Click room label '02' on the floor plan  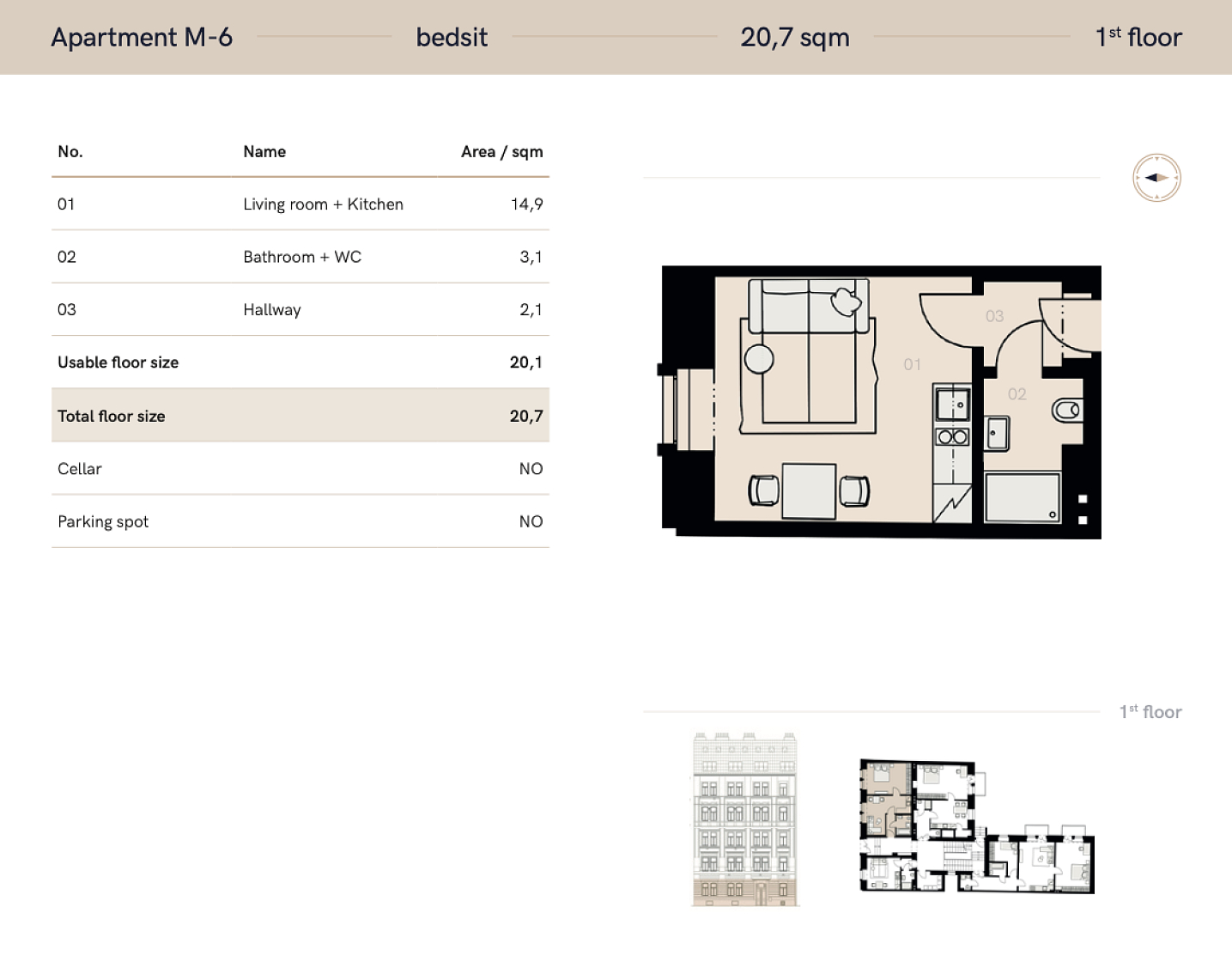click(x=1017, y=394)
